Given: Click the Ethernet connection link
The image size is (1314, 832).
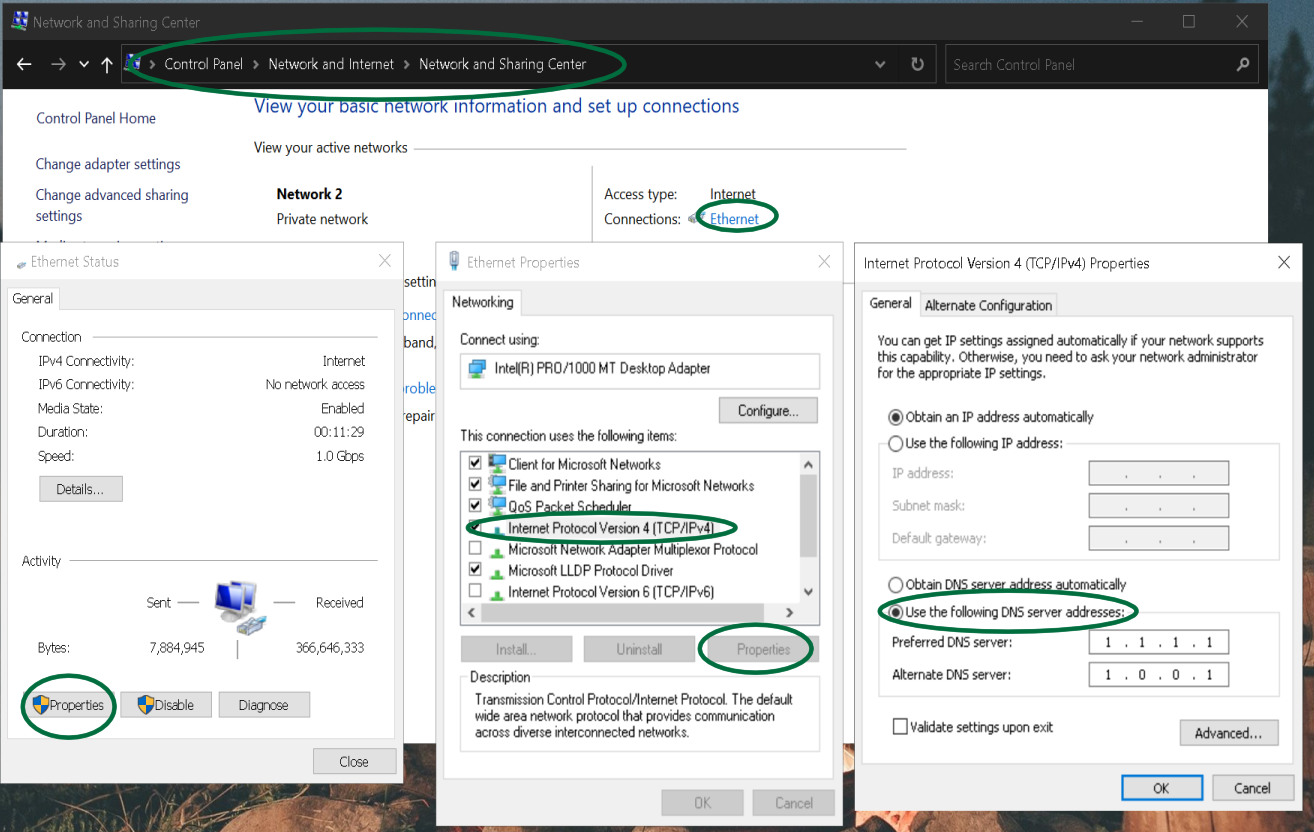Looking at the screenshot, I should click(x=734, y=219).
